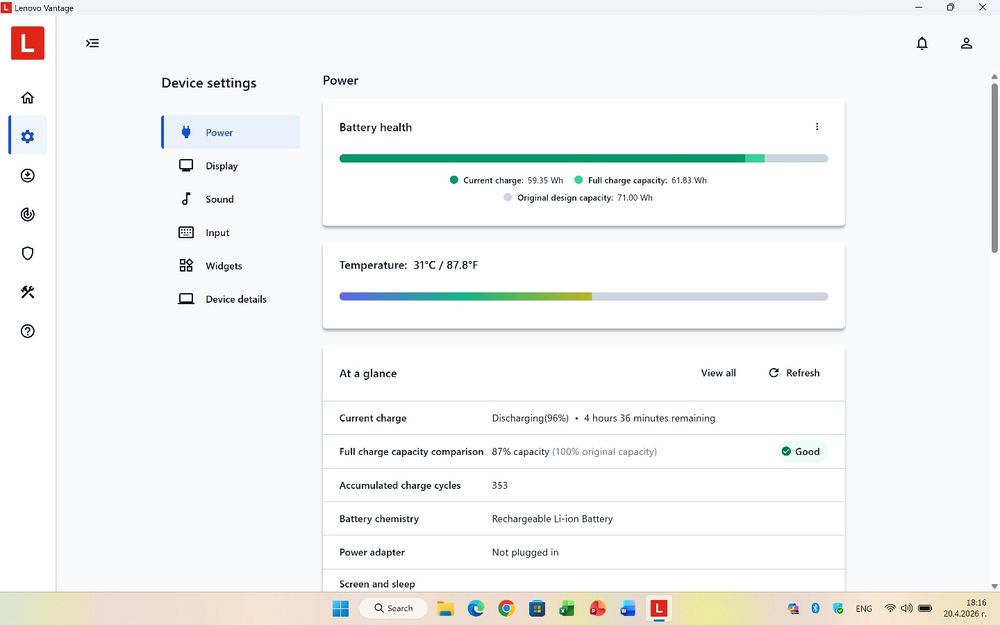This screenshot has height=625, width=1000.
Task: Select the Display tab in Device settings
Action: pos(231,166)
